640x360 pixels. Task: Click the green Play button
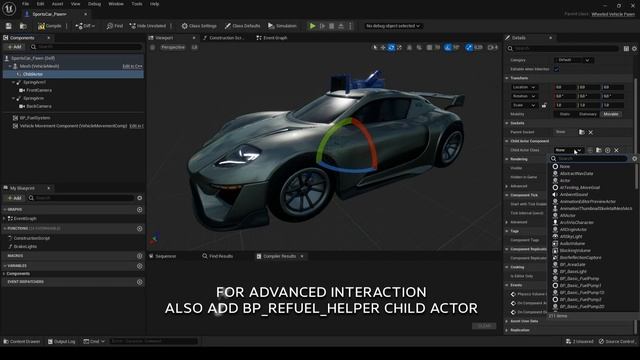click(x=312, y=26)
